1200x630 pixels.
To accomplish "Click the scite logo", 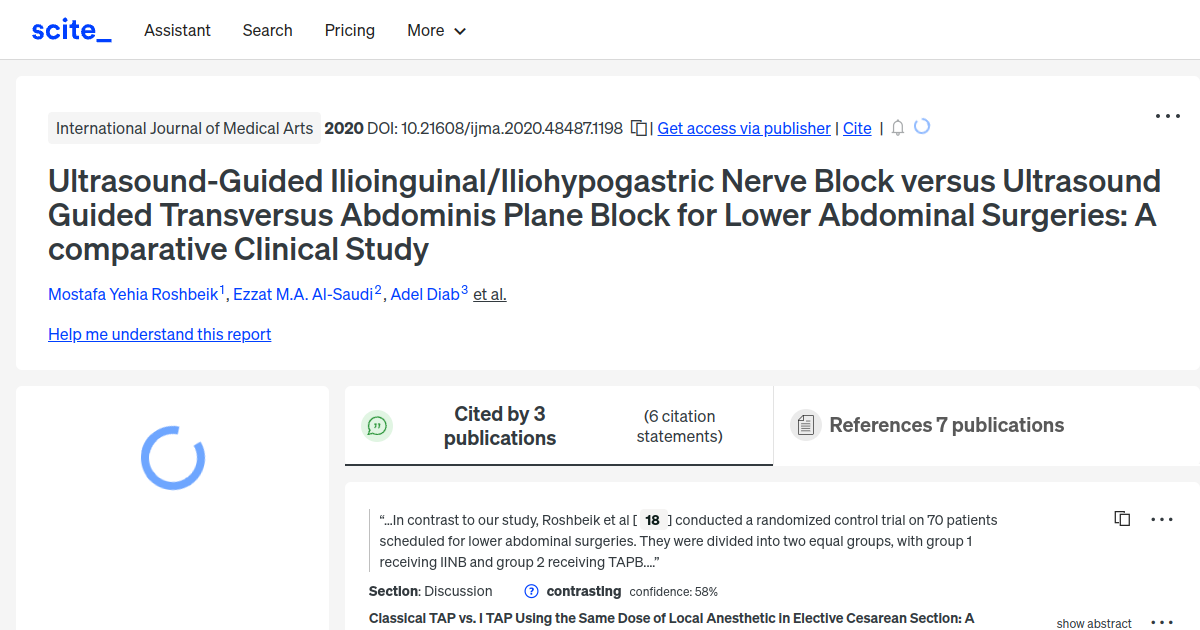I will (70, 29).
